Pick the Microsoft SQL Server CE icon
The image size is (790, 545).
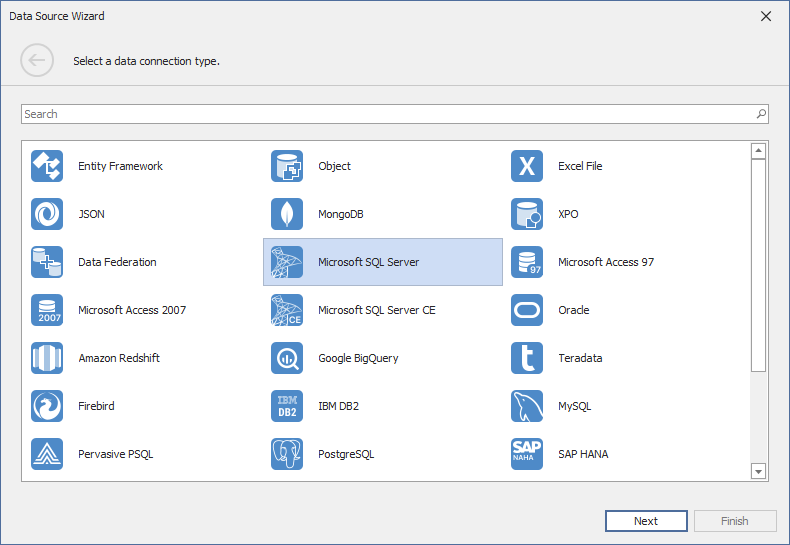coord(287,310)
